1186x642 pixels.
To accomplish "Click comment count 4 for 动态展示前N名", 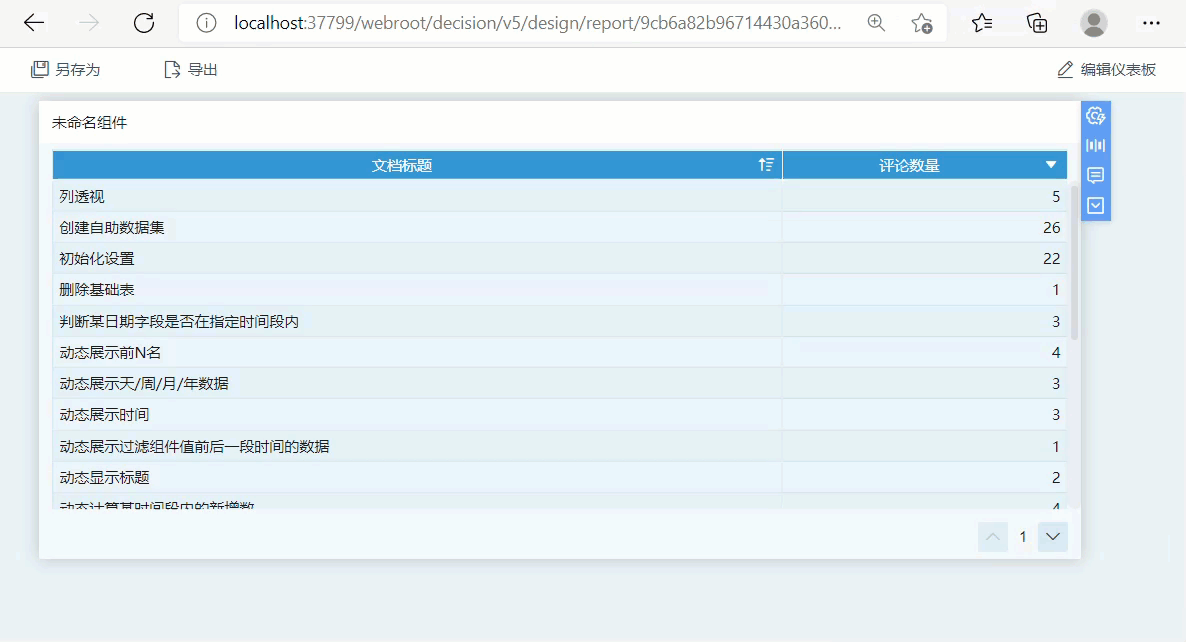I will [924, 352].
